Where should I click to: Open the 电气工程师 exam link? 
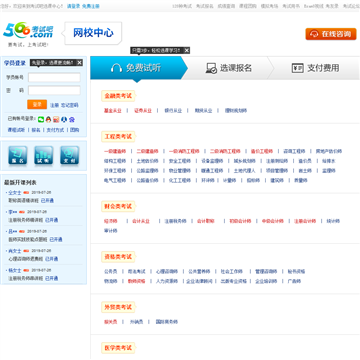pyautogui.click(x=115, y=180)
